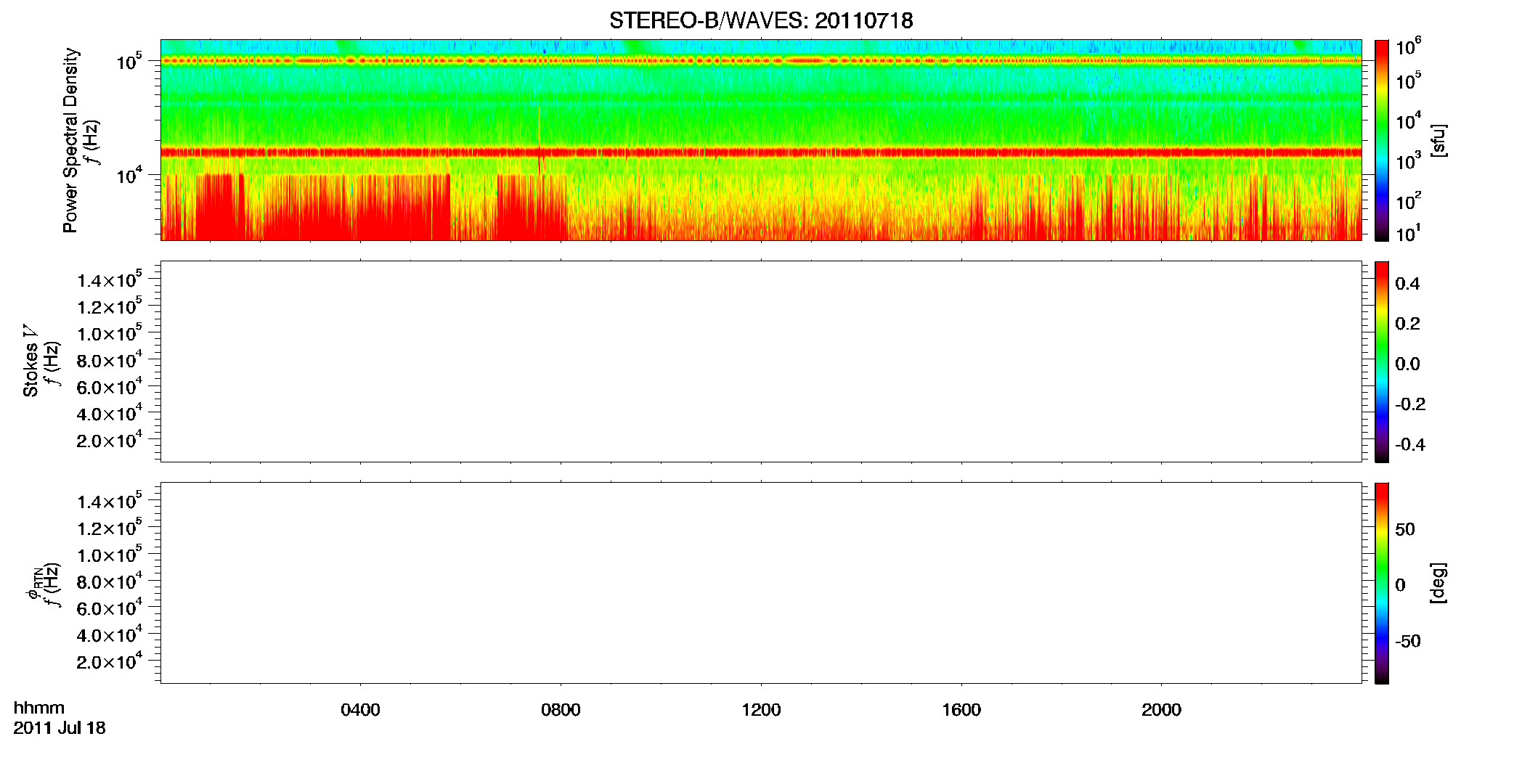Click the empty Stokes V plot panel
Screen dimensions: 1522x784
(x=761, y=362)
